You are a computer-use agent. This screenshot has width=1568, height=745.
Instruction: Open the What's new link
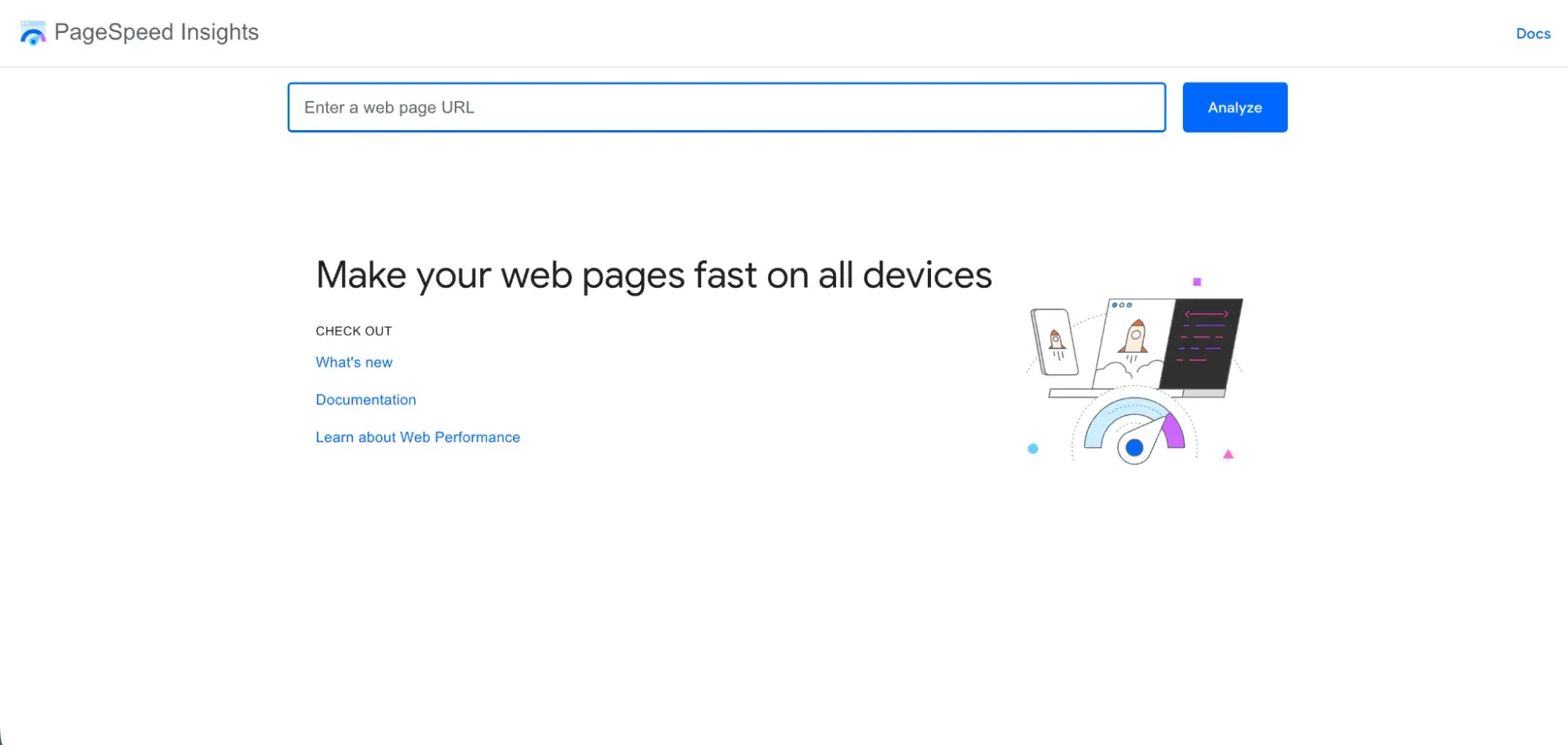(354, 362)
